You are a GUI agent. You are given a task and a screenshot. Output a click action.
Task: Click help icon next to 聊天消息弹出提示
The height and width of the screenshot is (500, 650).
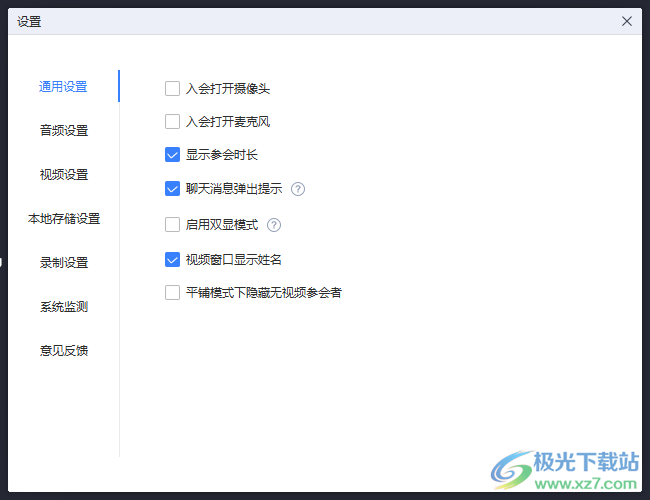[298, 189]
